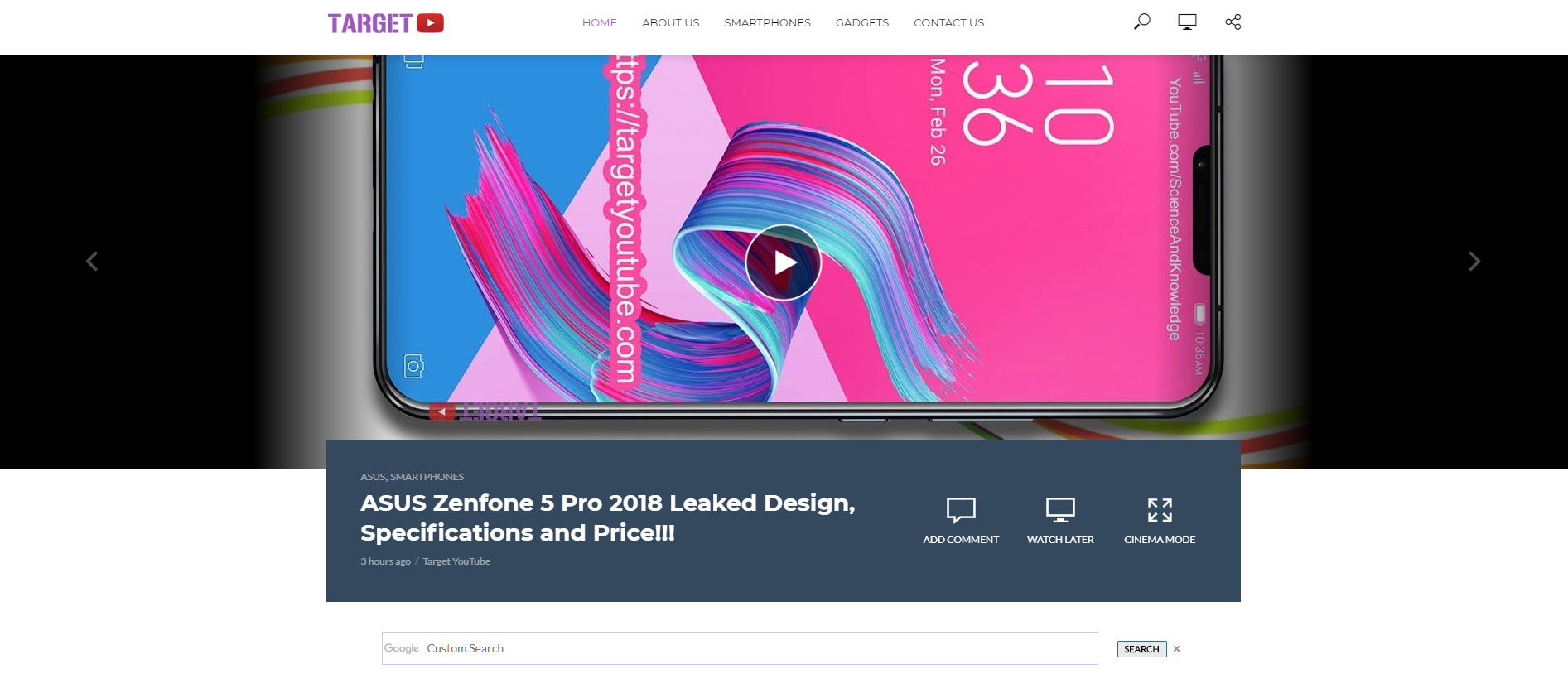Click the Add Comment speech bubble icon
This screenshot has height=688, width=1568.
961,510
